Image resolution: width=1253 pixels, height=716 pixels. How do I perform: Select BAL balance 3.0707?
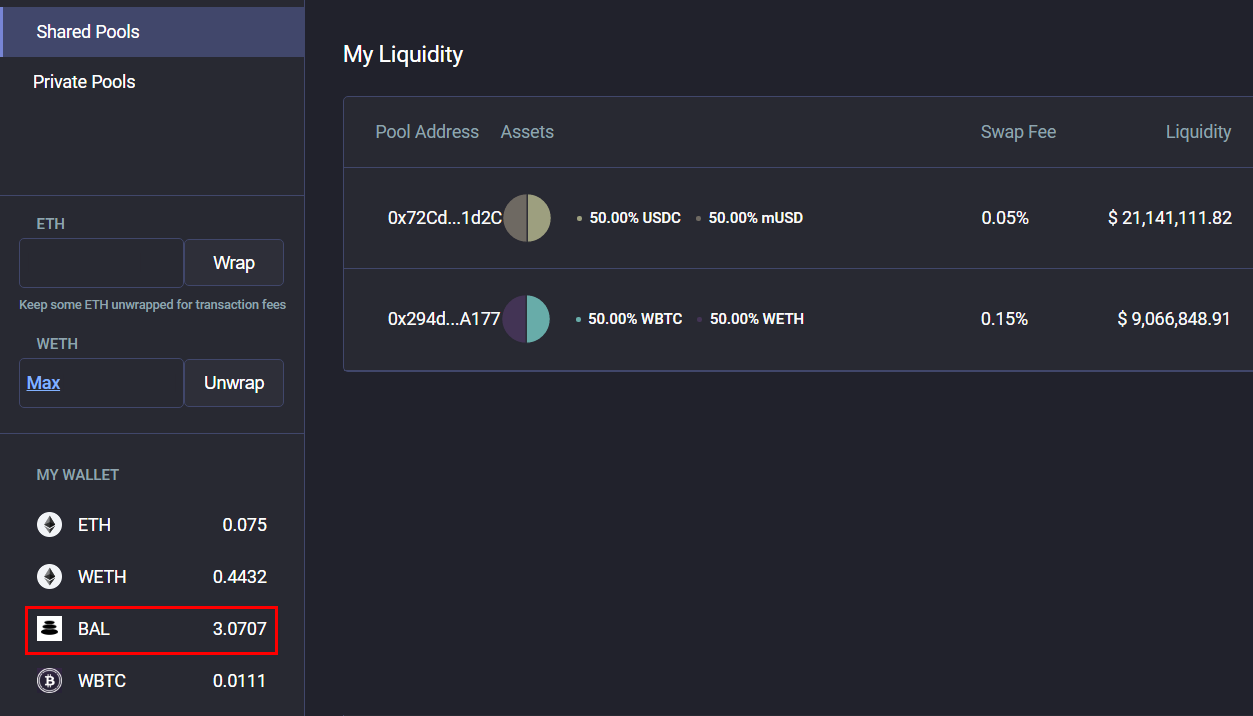[240, 629]
